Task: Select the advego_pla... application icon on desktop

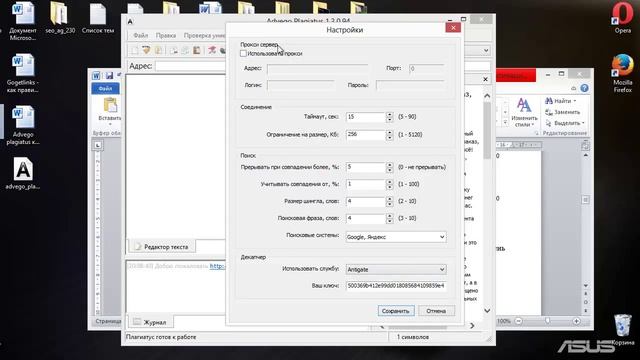Action: pyautogui.click(x=23, y=173)
